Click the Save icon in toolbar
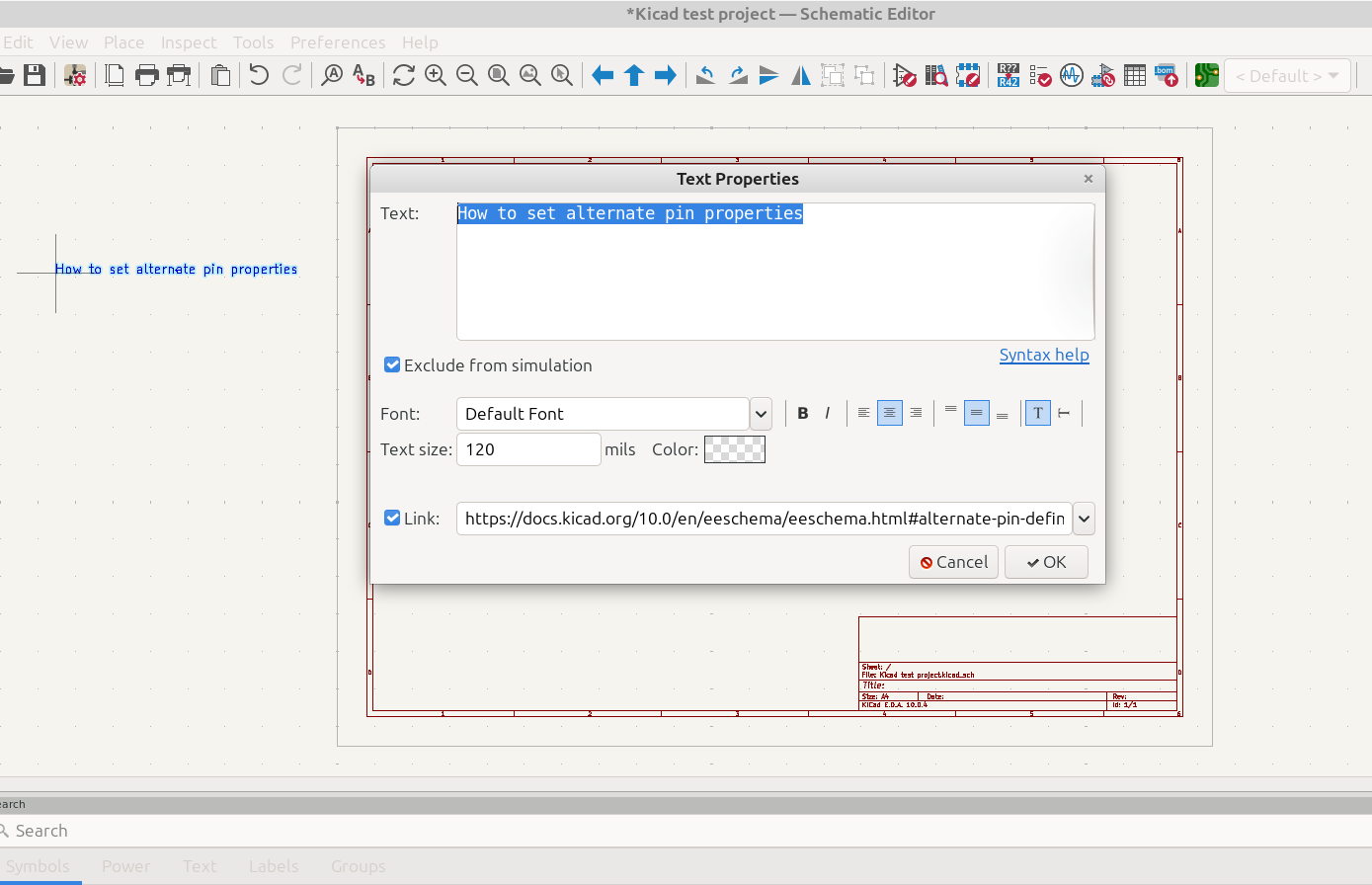Screen dimensions: 1372x885 36,75
